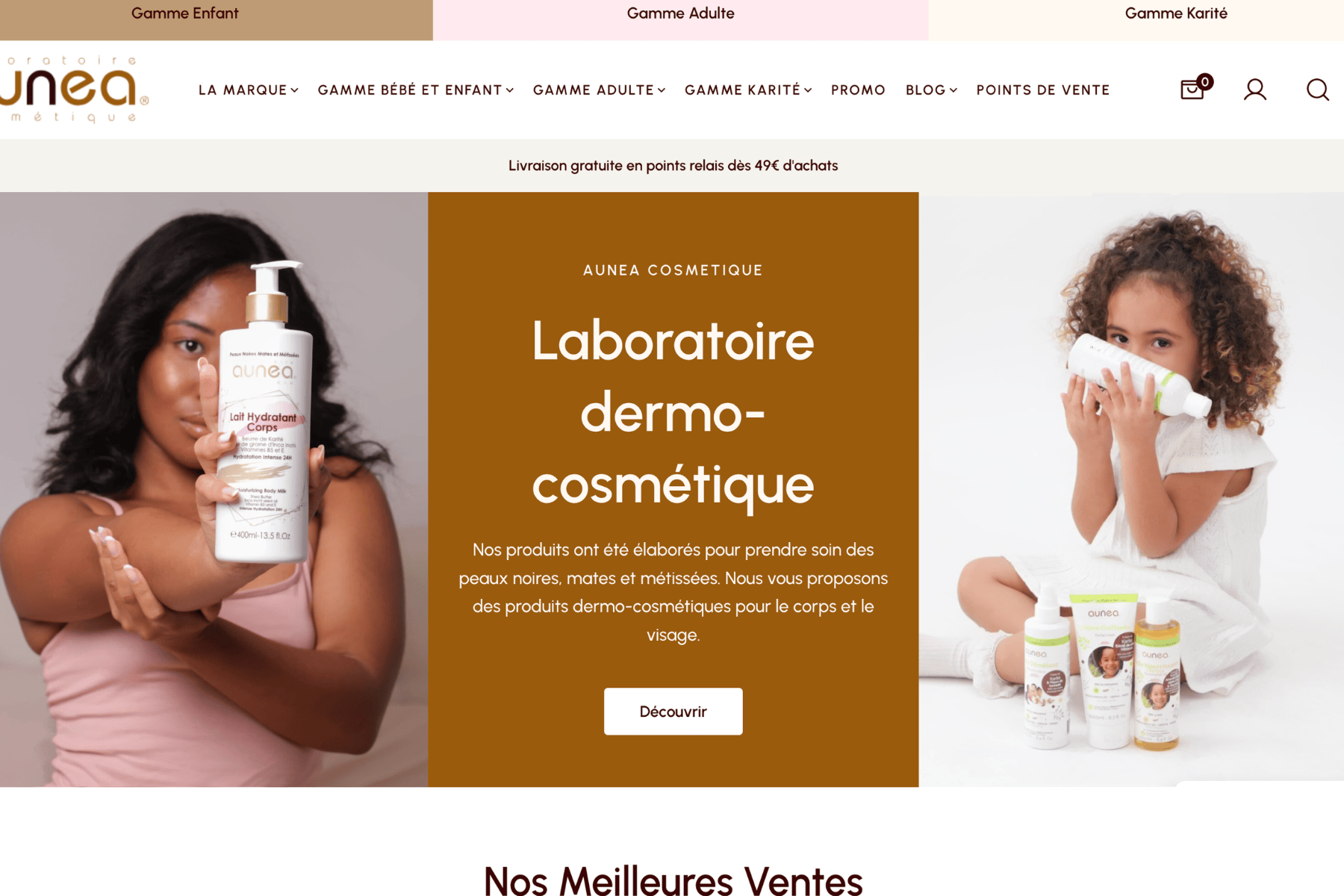The height and width of the screenshot is (896, 1344).
Task: Click the Découvrir button
Action: tap(673, 712)
